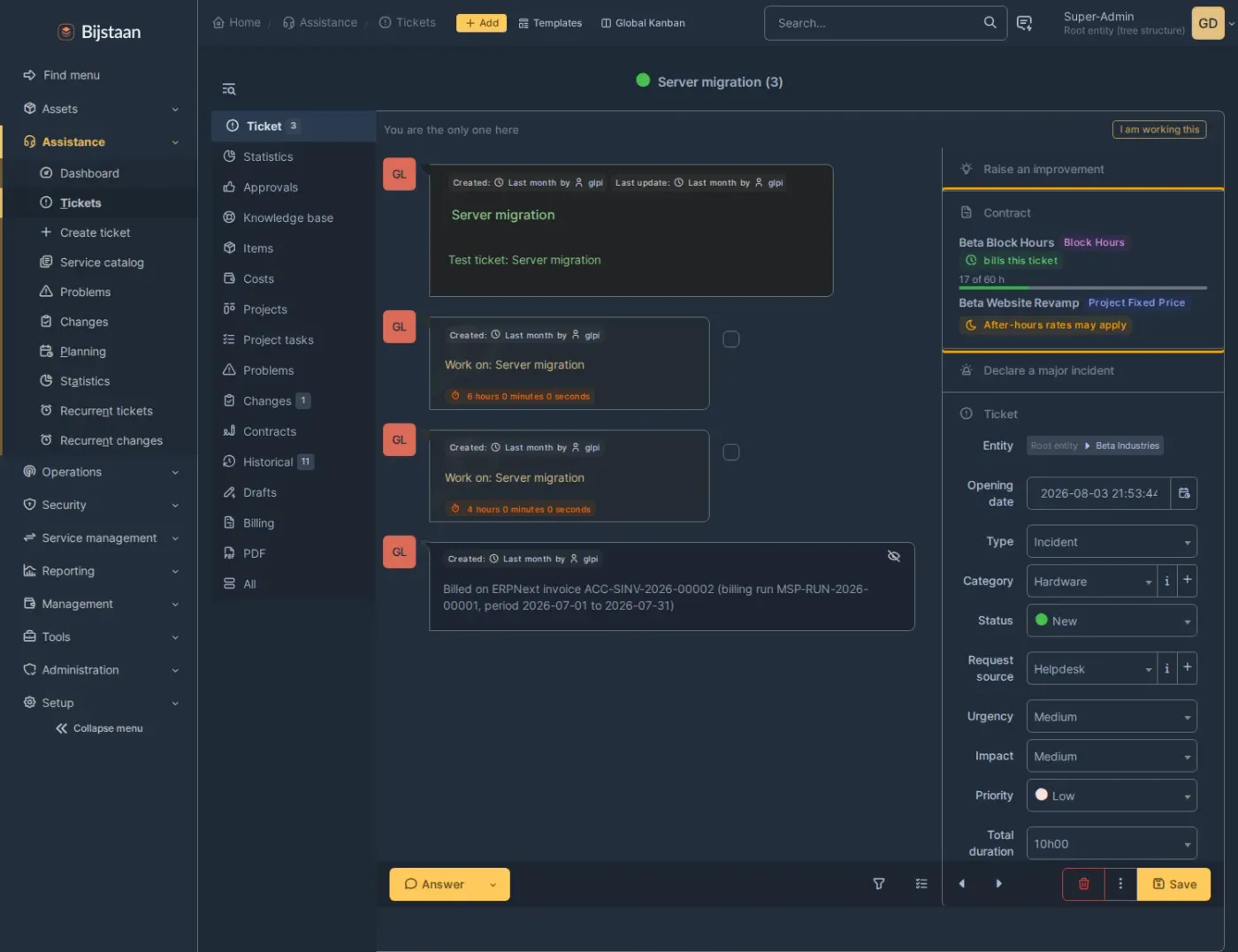
Task: Go to next ticket arrow
Action: coord(999,884)
